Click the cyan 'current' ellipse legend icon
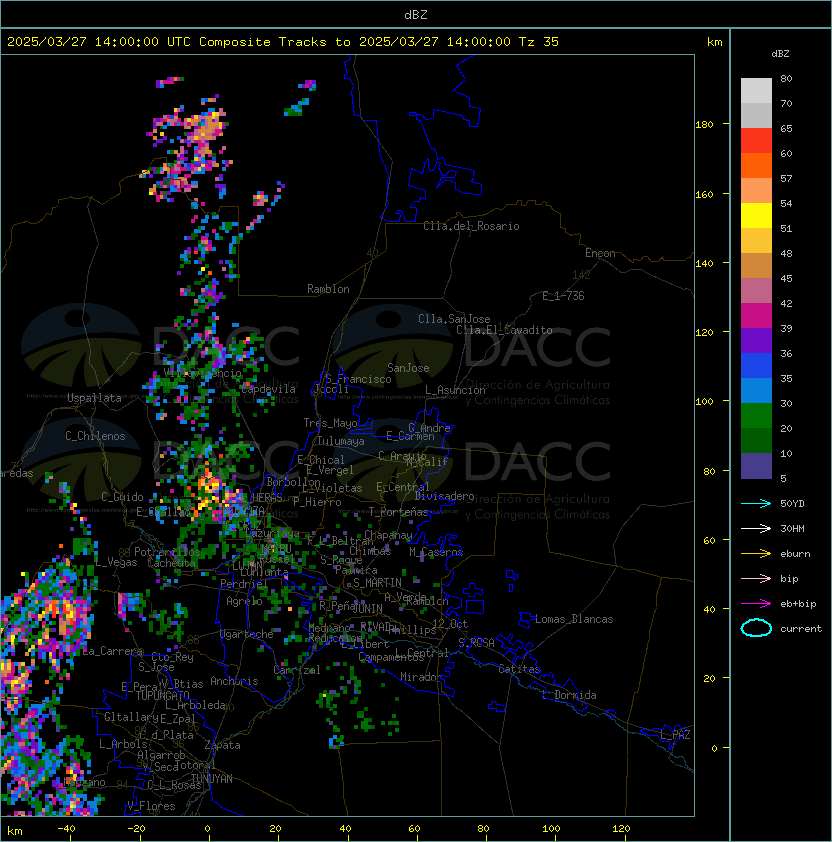Screen dimensions: 832x842 [x=756, y=628]
